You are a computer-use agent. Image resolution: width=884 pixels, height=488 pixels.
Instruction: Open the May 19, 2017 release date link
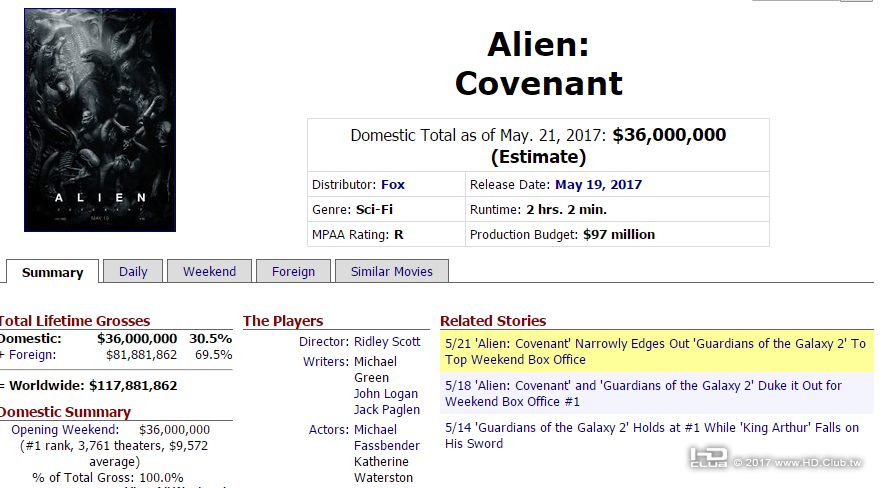coord(598,185)
